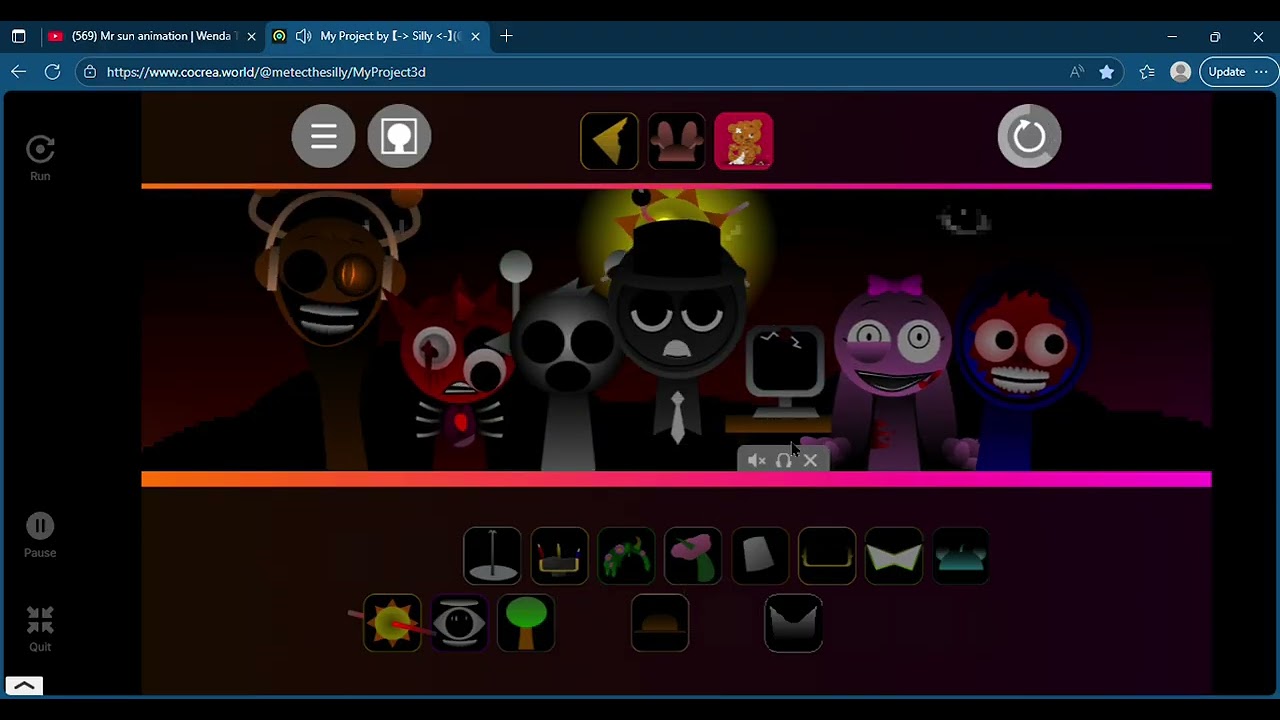Pick the antenna pole sound icon
Image resolution: width=1280 pixels, height=720 pixels.
point(492,556)
